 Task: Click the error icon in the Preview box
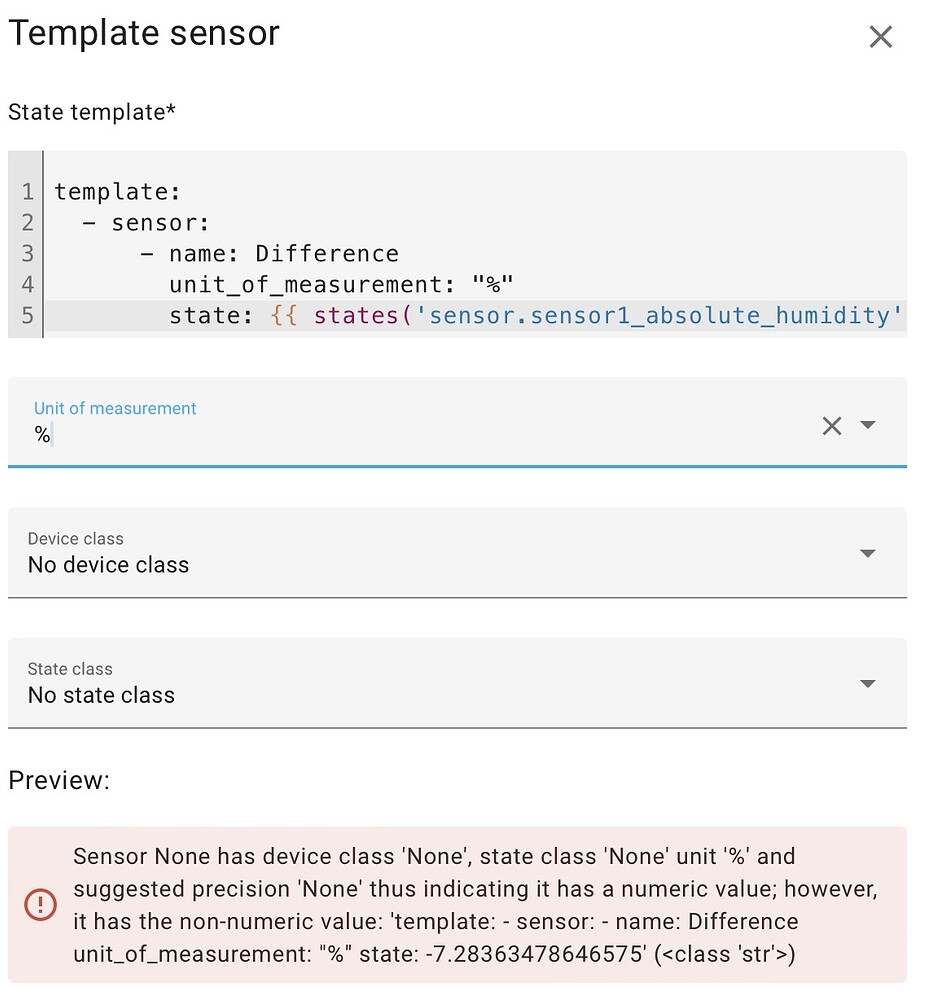(40, 904)
